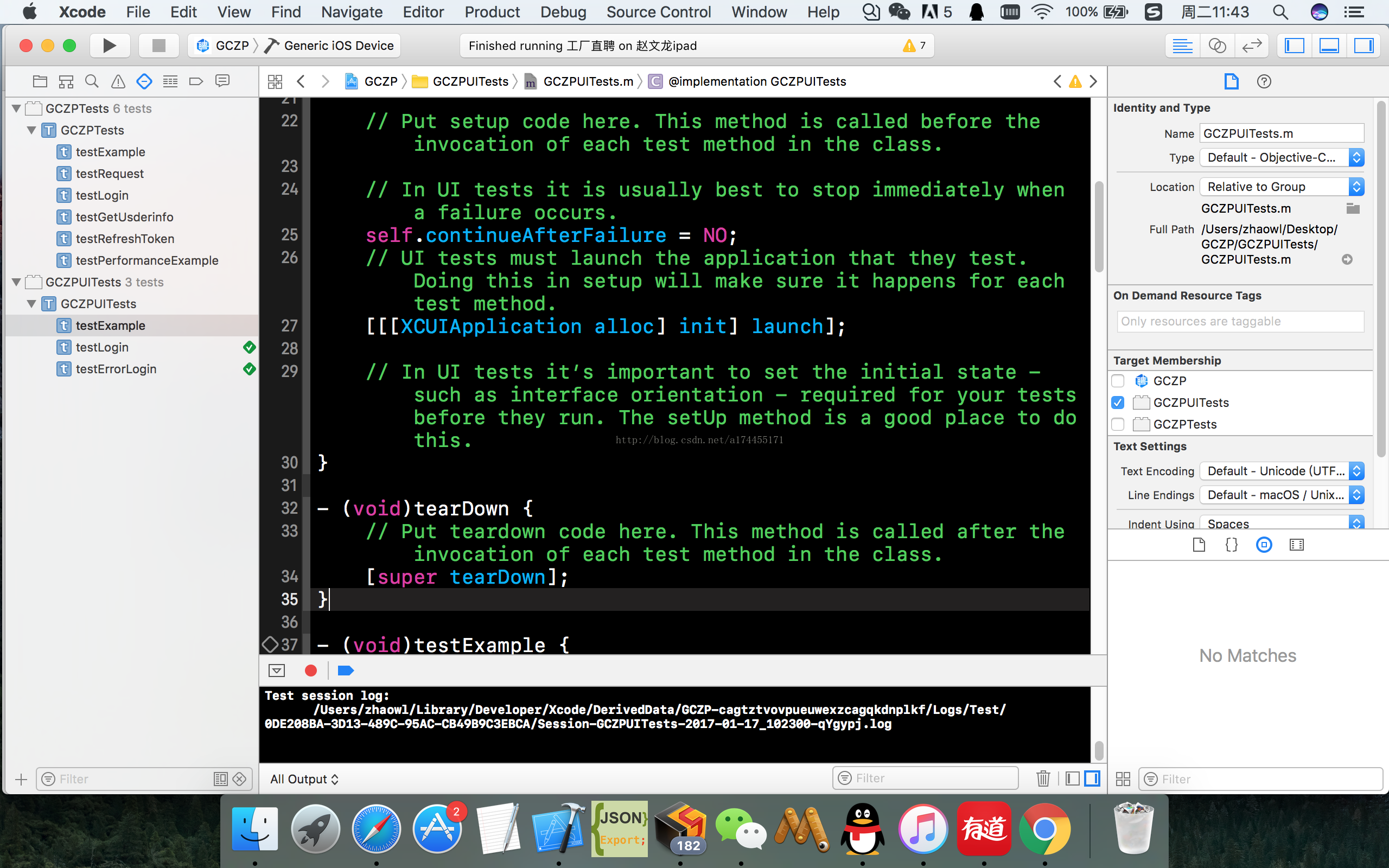Expand the GCZPTests group in navigator

coord(15,108)
